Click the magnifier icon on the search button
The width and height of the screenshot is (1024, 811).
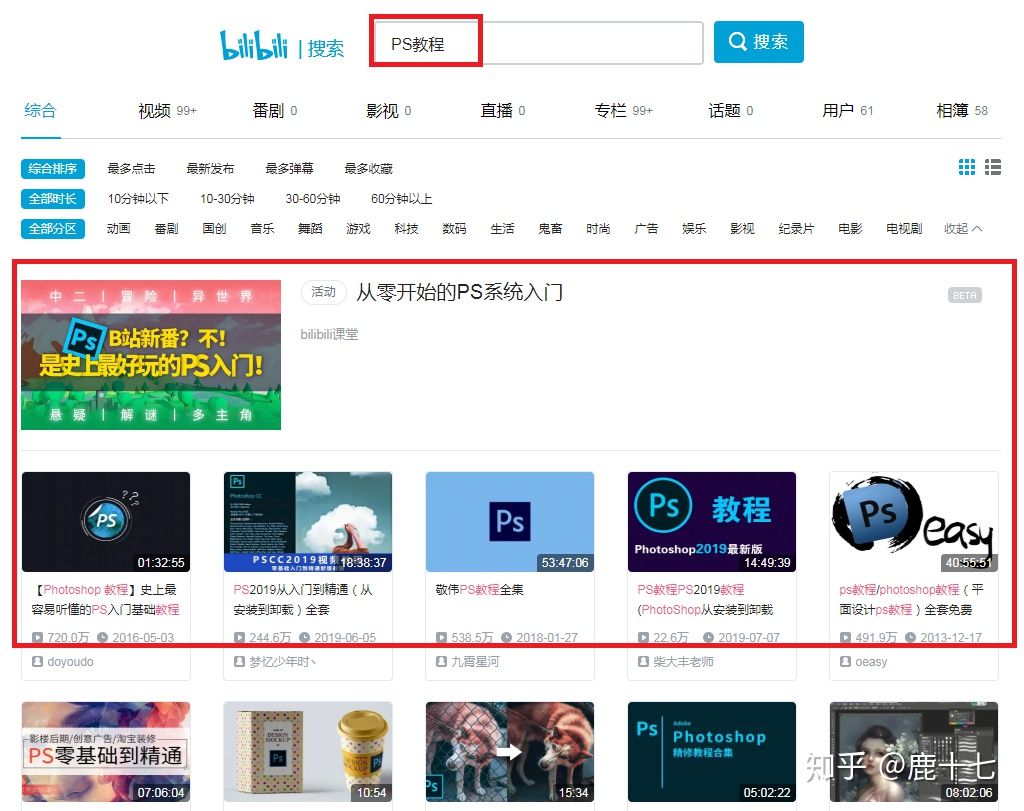[x=738, y=42]
